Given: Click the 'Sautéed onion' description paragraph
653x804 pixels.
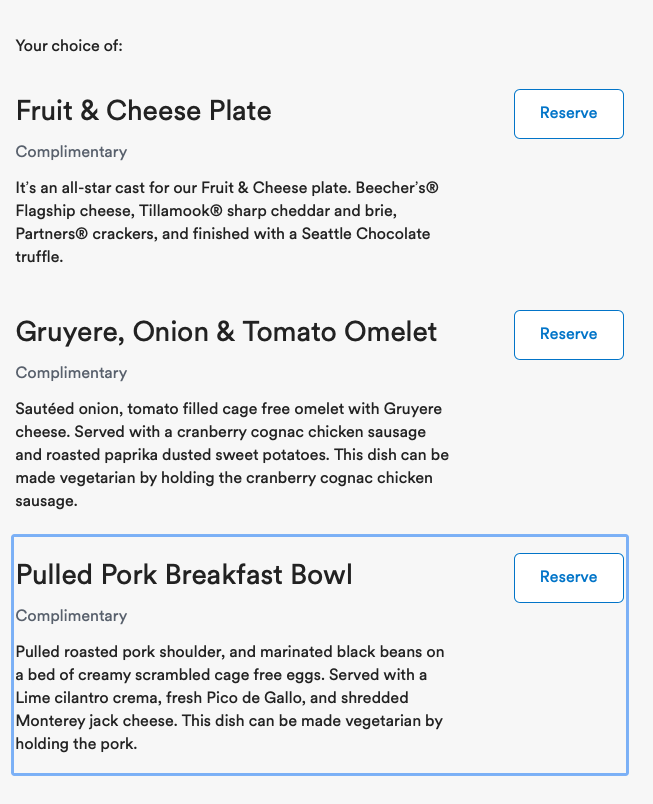Looking at the screenshot, I should click(x=232, y=455).
